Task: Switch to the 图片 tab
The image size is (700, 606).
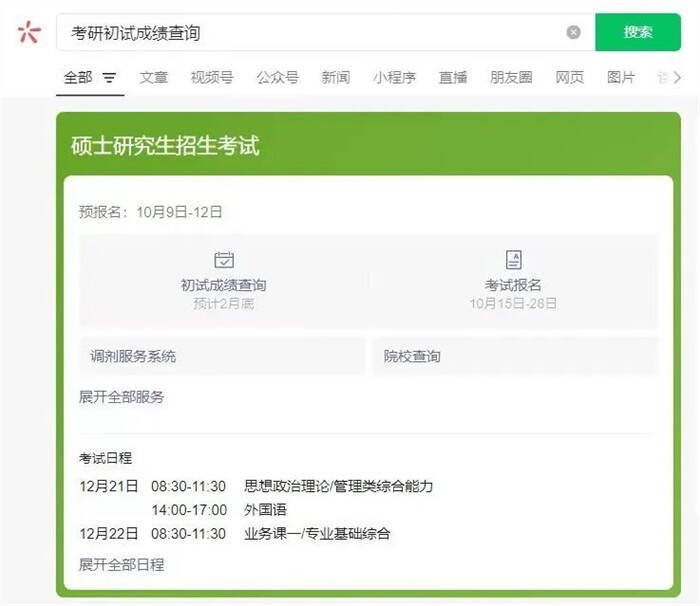Action: [621, 78]
